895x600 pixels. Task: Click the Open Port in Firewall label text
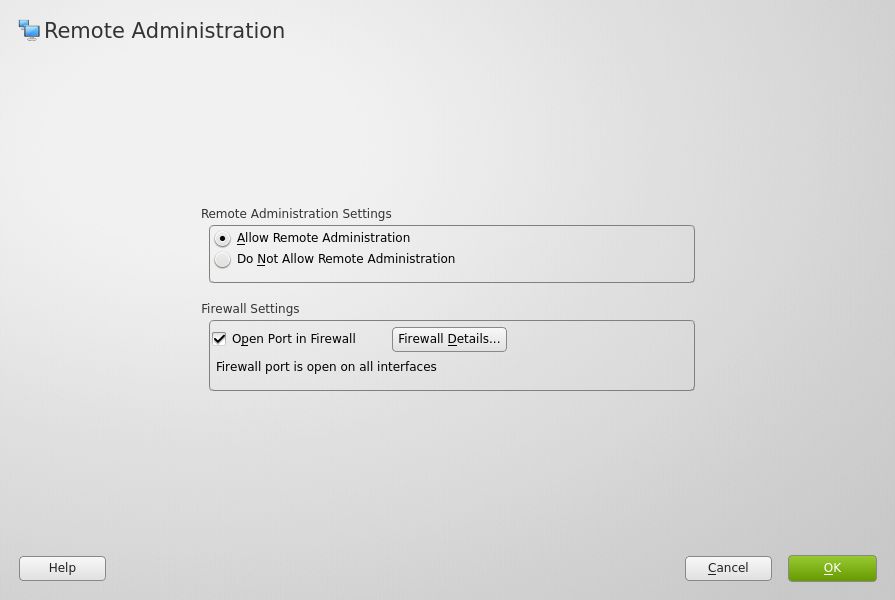click(x=293, y=339)
